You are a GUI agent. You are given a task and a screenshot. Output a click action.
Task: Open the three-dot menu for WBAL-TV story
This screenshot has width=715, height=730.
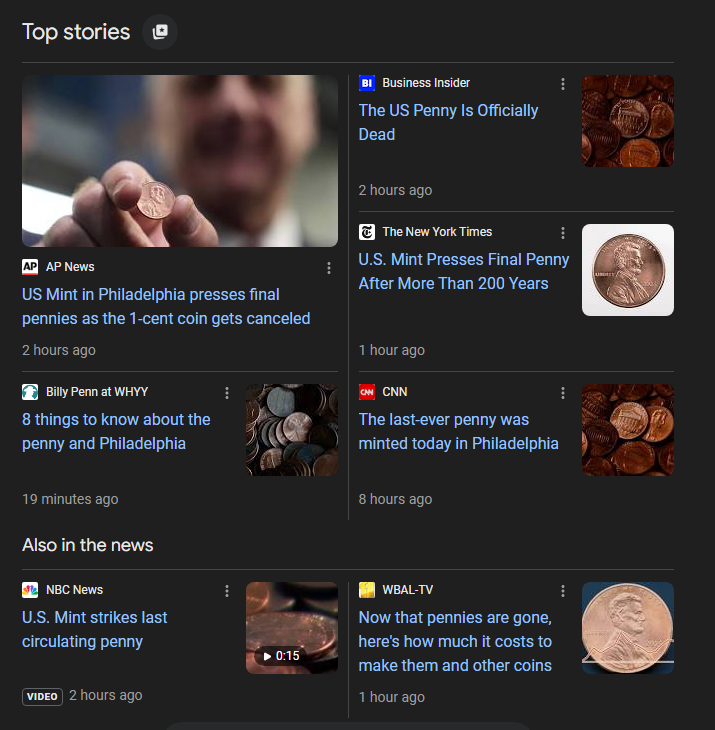pos(563,591)
